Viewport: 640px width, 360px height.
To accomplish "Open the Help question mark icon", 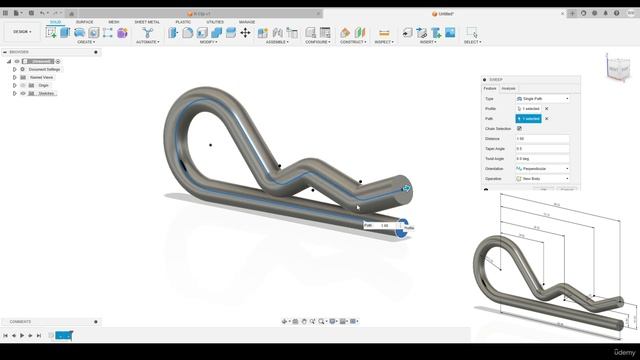I will click(x=616, y=13).
